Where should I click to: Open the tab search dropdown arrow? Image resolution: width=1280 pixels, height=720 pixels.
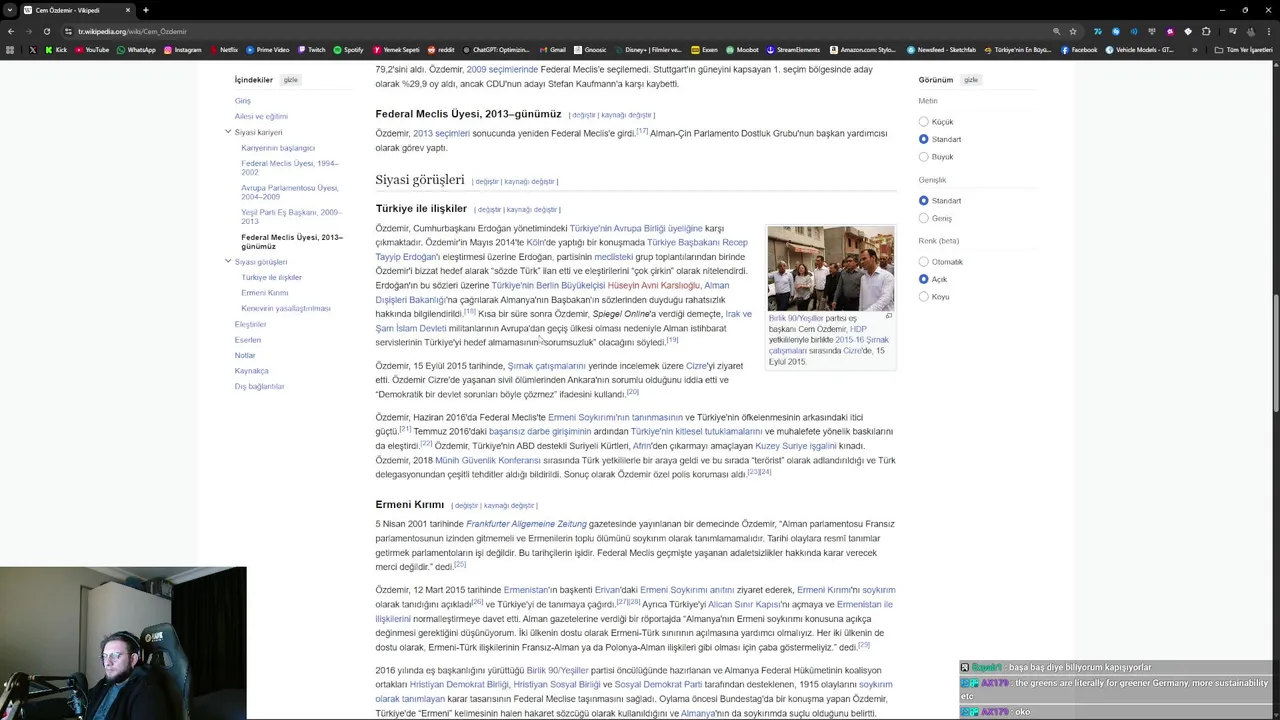11,10
